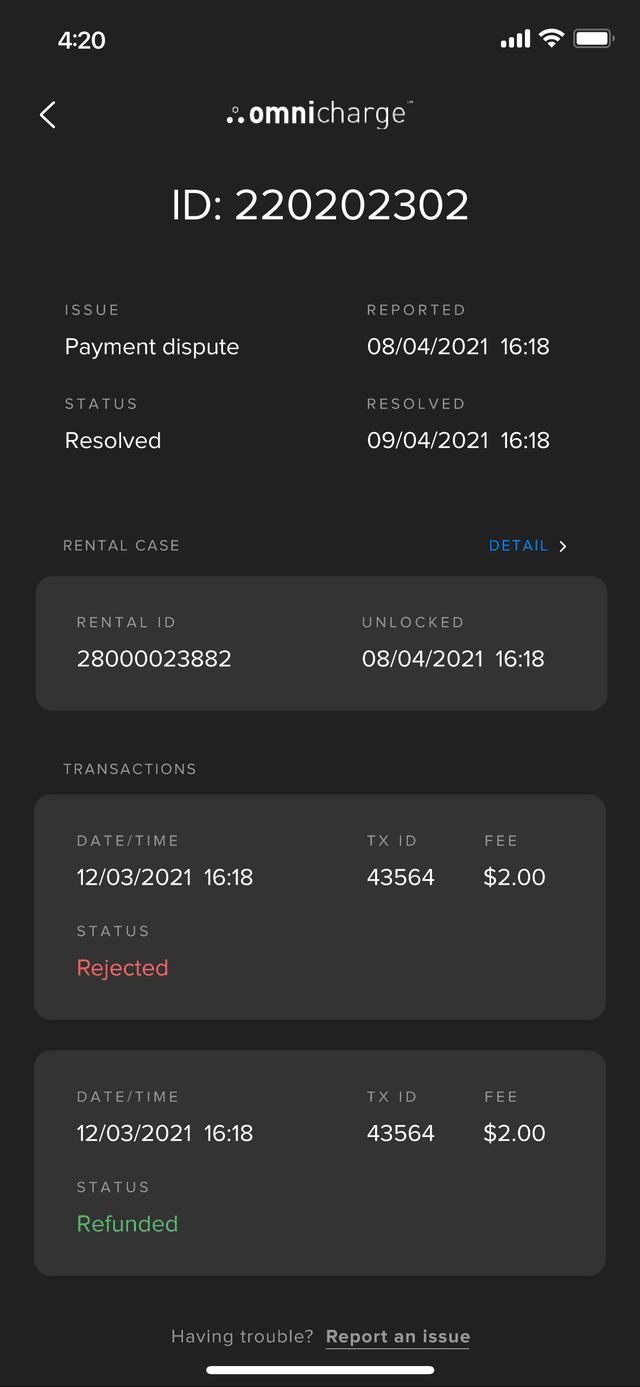Tap the status bar clock 4:20

point(82,40)
